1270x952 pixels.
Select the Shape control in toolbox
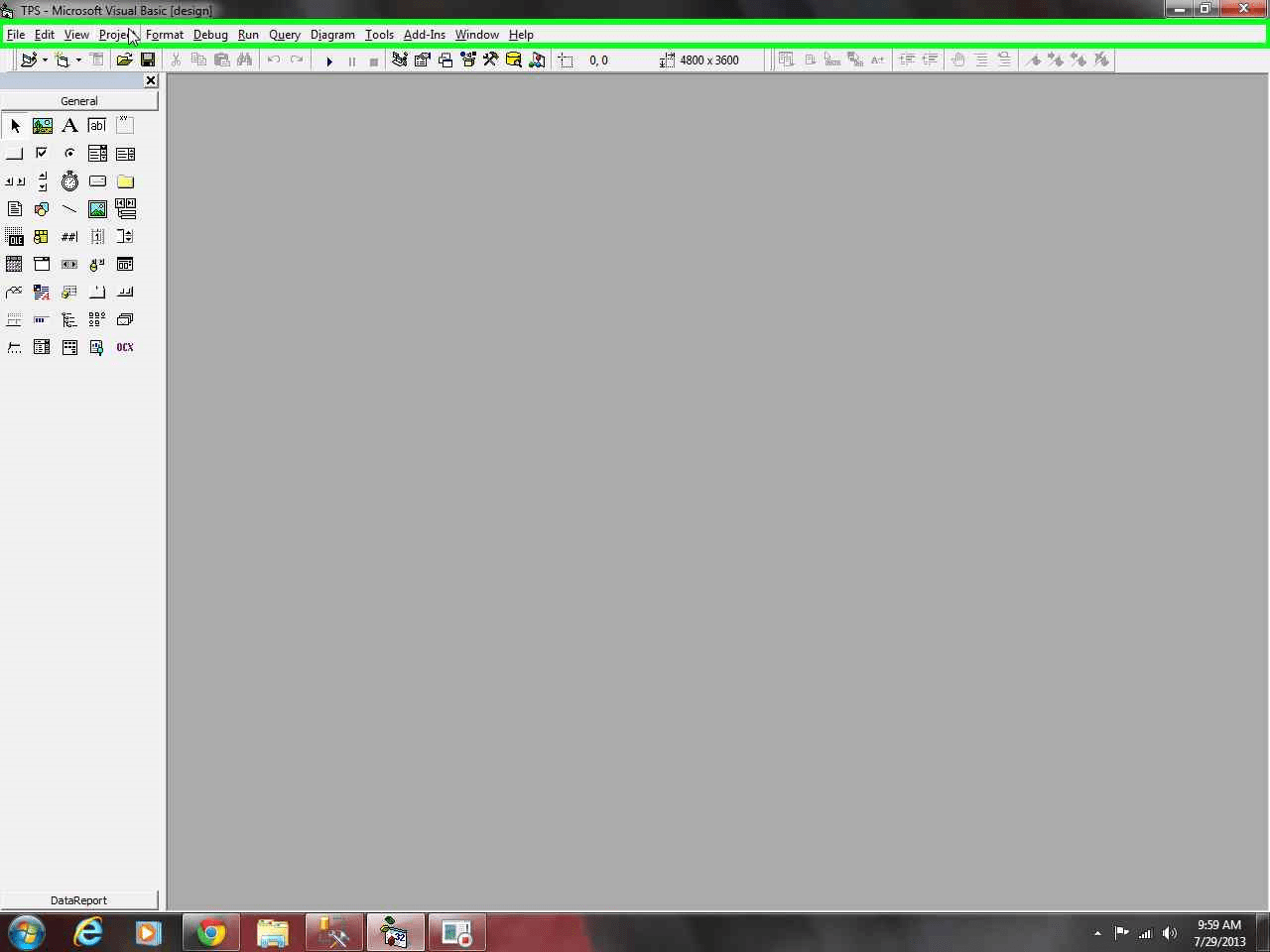pos(43,209)
